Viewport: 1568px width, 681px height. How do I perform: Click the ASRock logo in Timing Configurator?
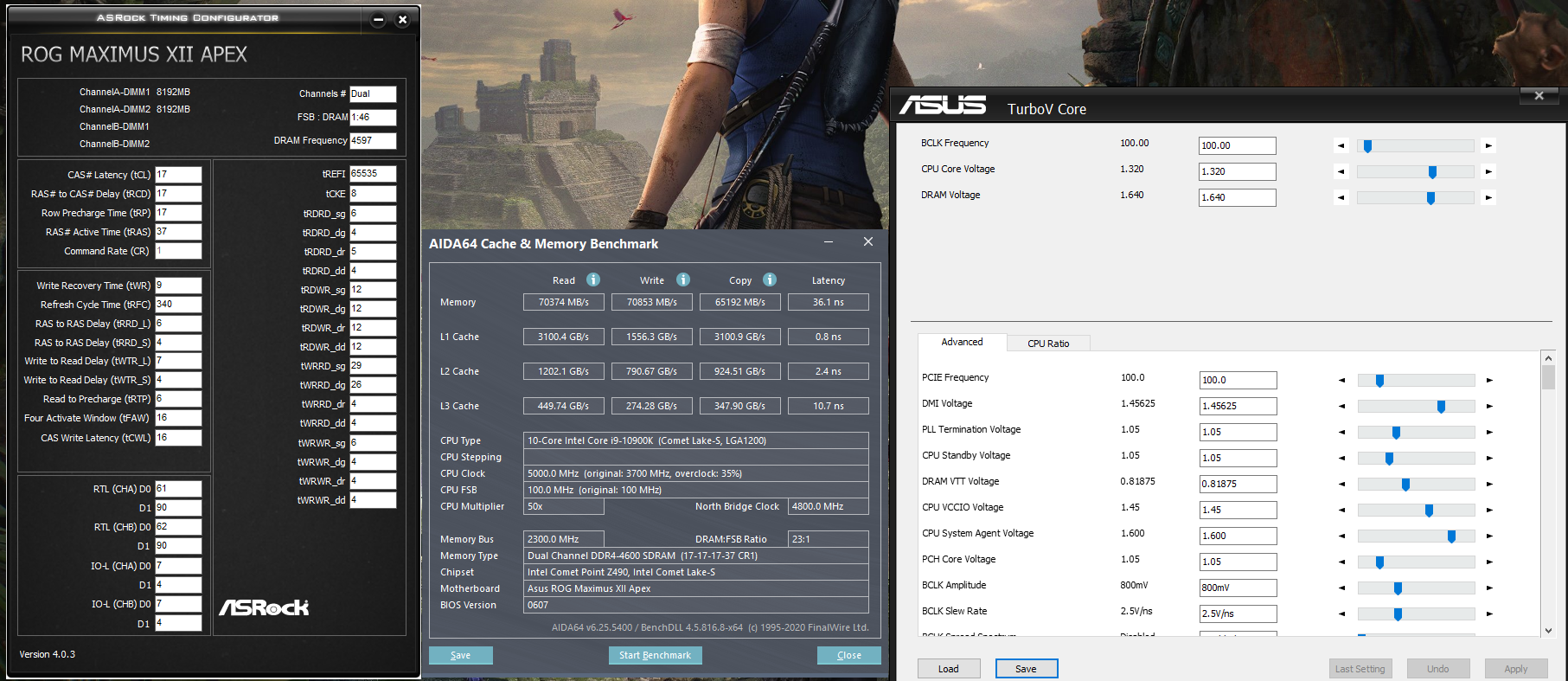pyautogui.click(x=264, y=607)
